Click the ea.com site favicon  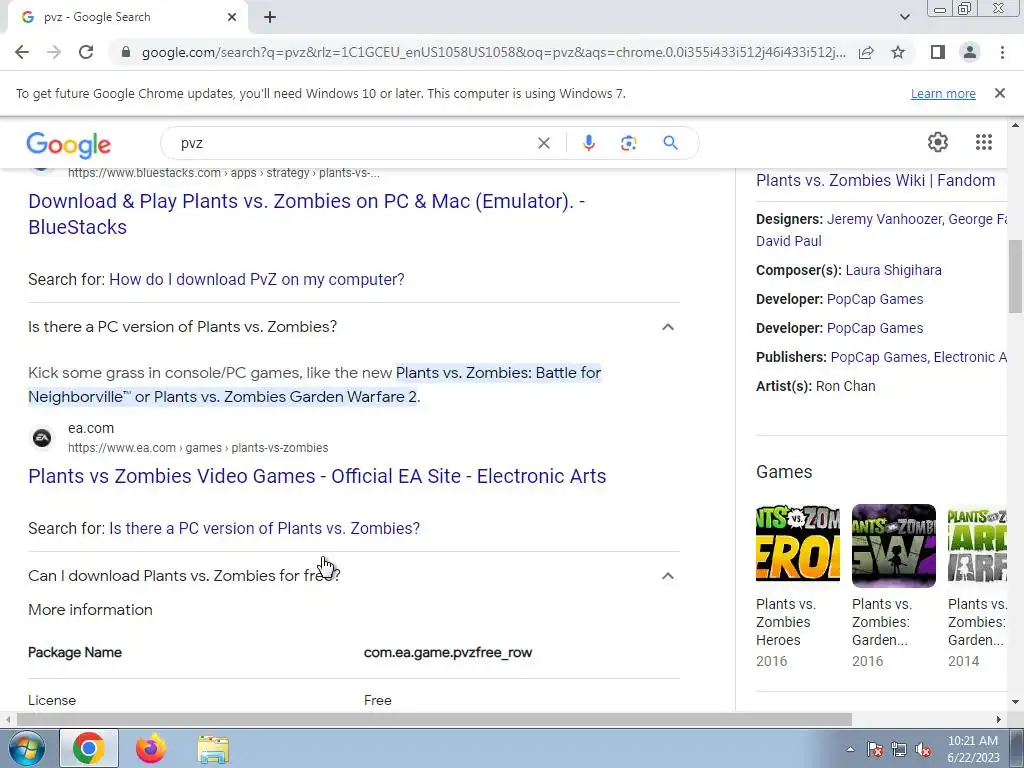tap(42, 438)
